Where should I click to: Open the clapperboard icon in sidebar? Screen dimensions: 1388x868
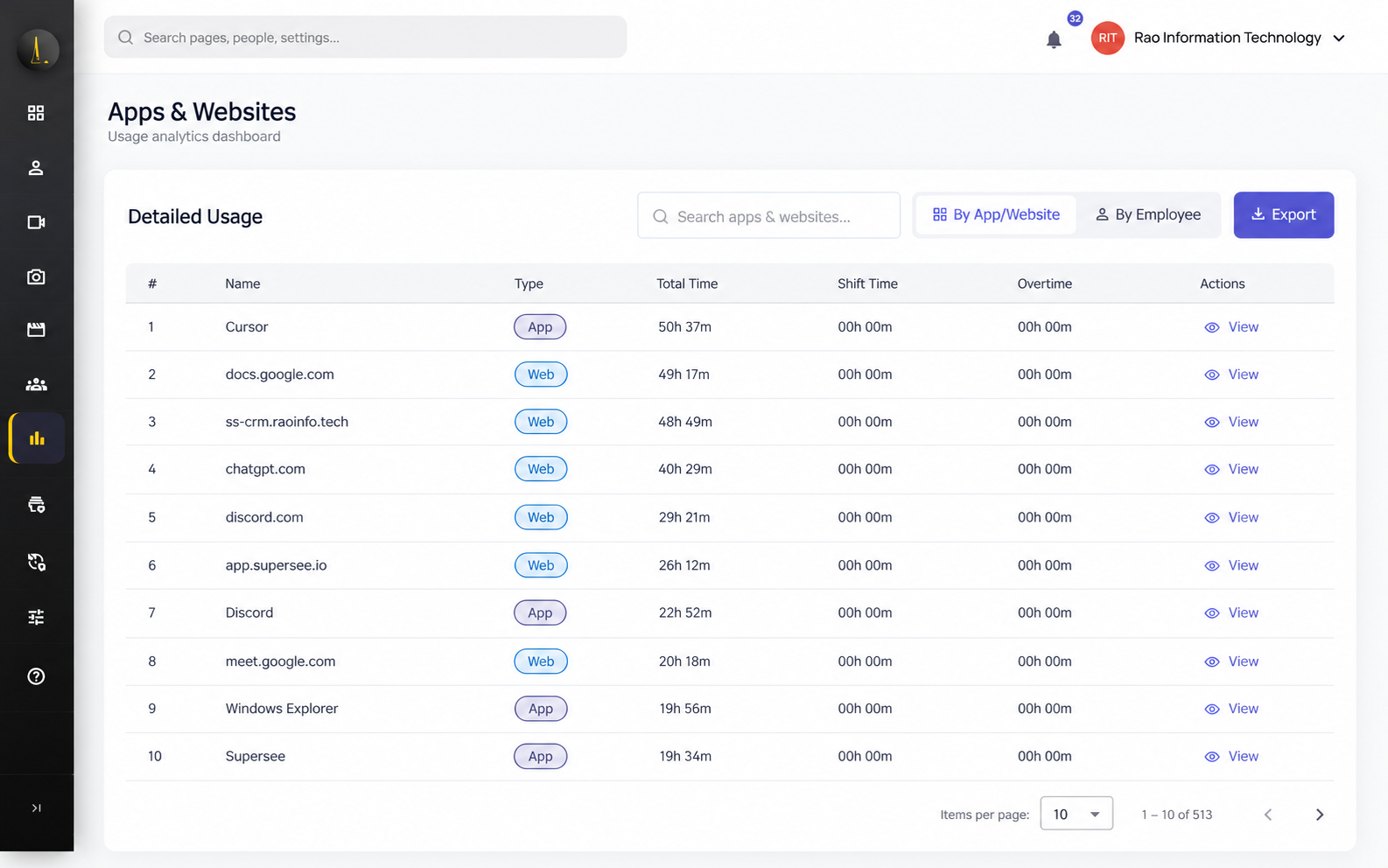(36, 330)
